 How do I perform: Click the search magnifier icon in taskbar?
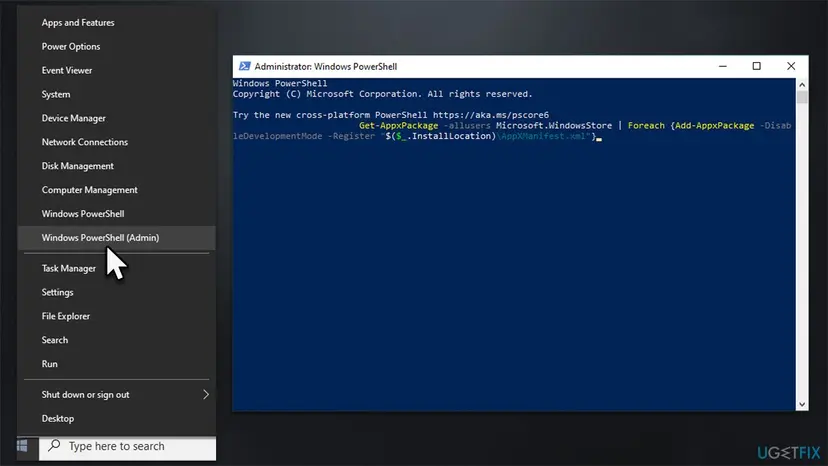click(x=54, y=445)
